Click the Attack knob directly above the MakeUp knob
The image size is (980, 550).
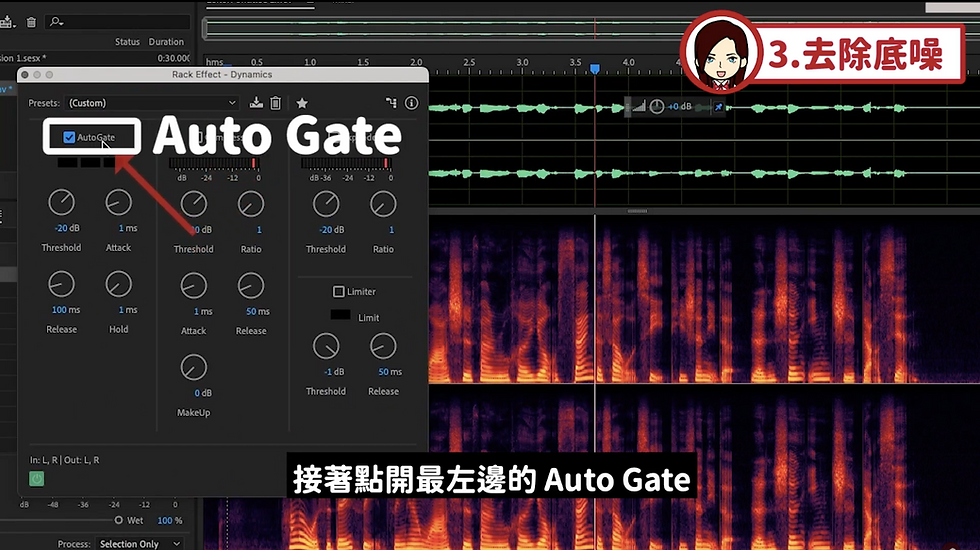[x=194, y=286]
